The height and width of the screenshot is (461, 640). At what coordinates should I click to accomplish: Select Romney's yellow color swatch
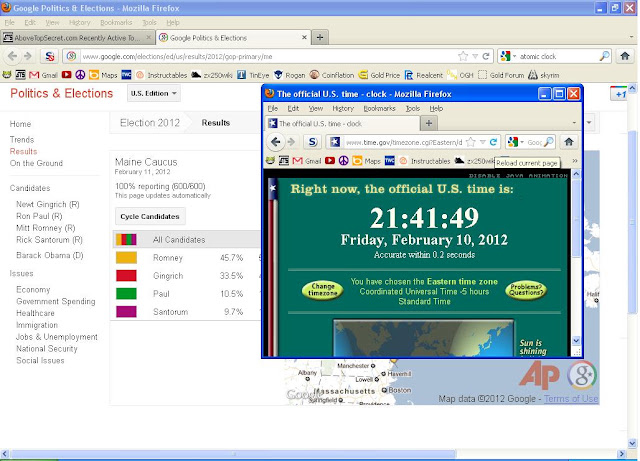tap(126, 258)
